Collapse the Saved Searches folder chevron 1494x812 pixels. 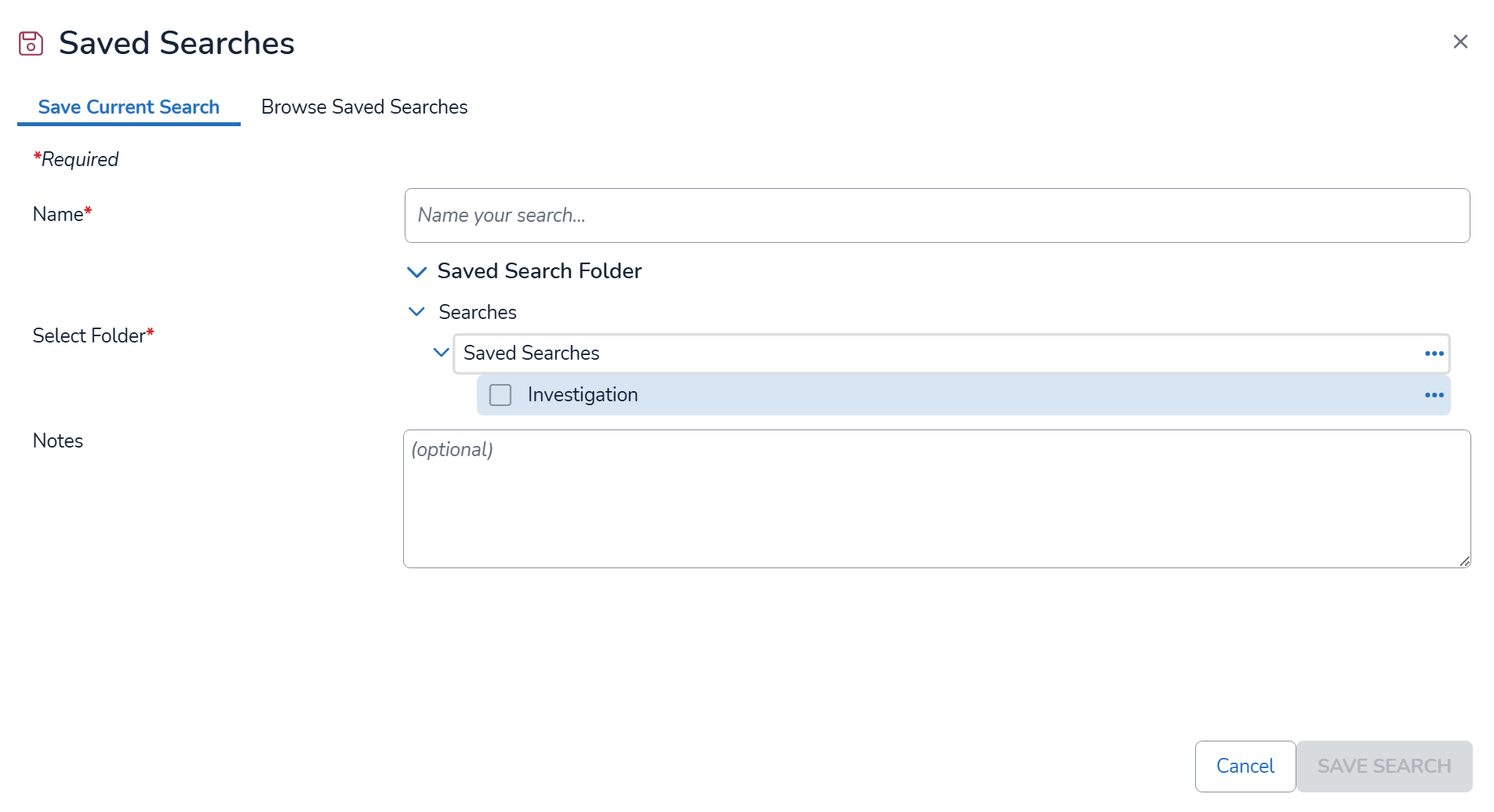click(x=442, y=353)
